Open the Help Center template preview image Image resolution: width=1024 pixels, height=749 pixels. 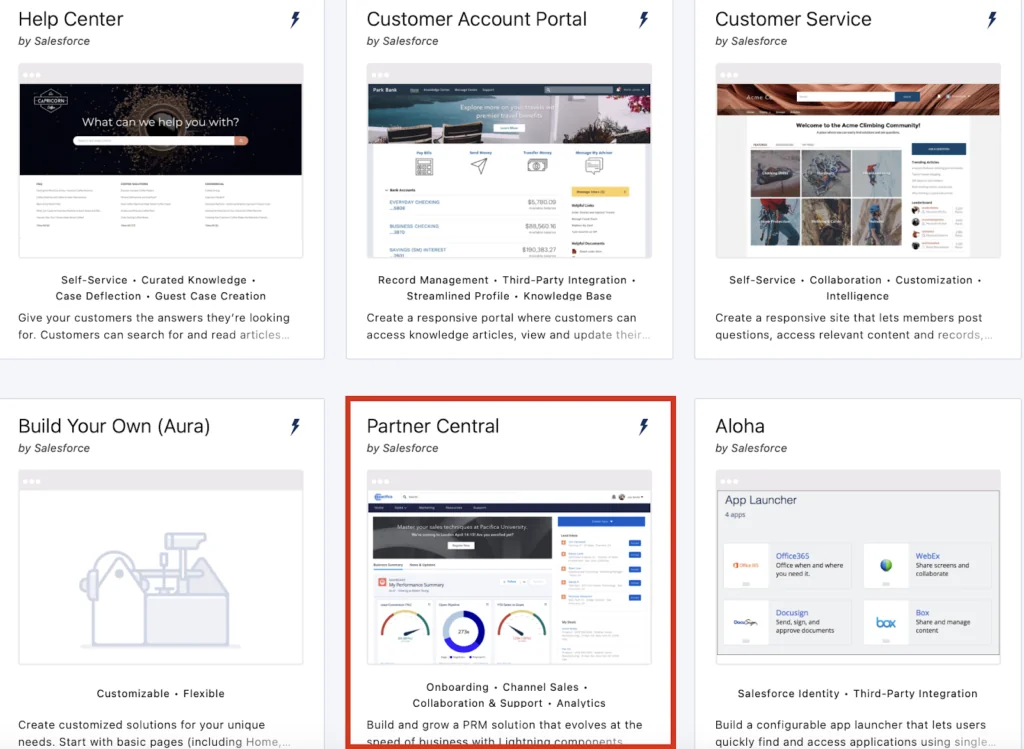click(x=161, y=161)
